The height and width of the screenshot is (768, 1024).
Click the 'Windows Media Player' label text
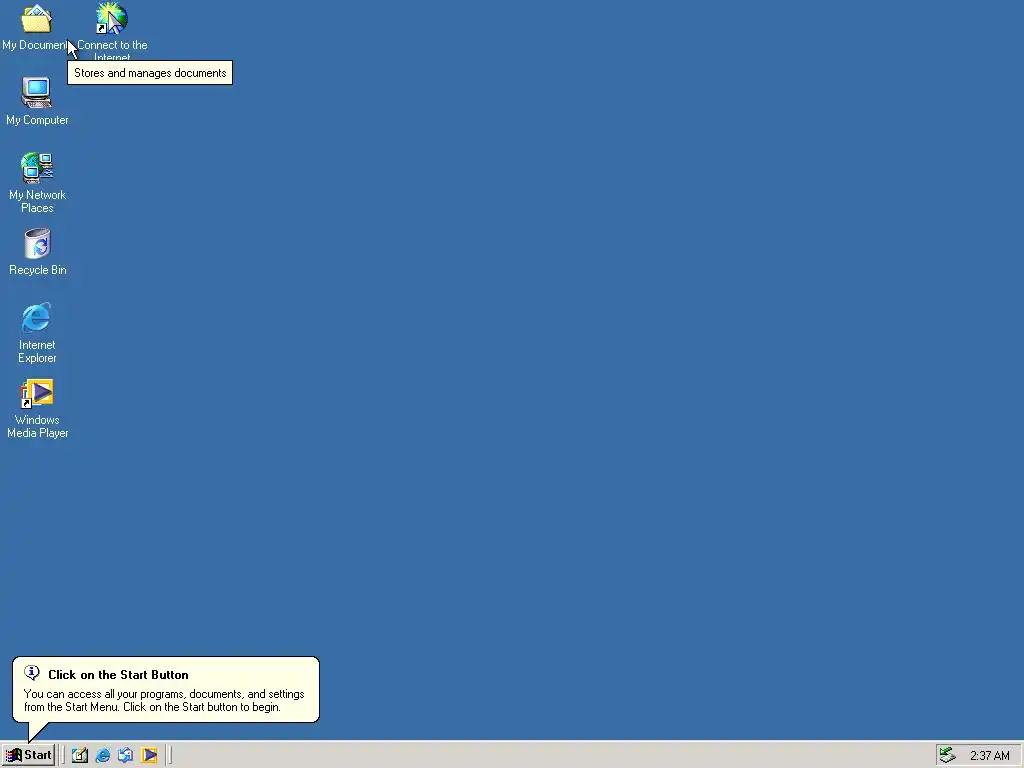[37, 426]
